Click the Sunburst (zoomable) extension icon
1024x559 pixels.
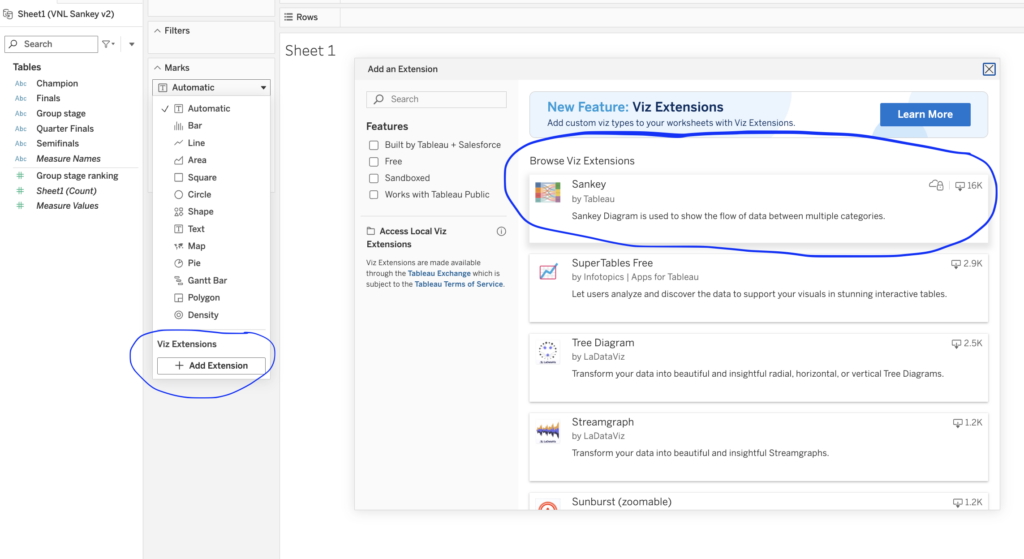pyautogui.click(x=547, y=506)
